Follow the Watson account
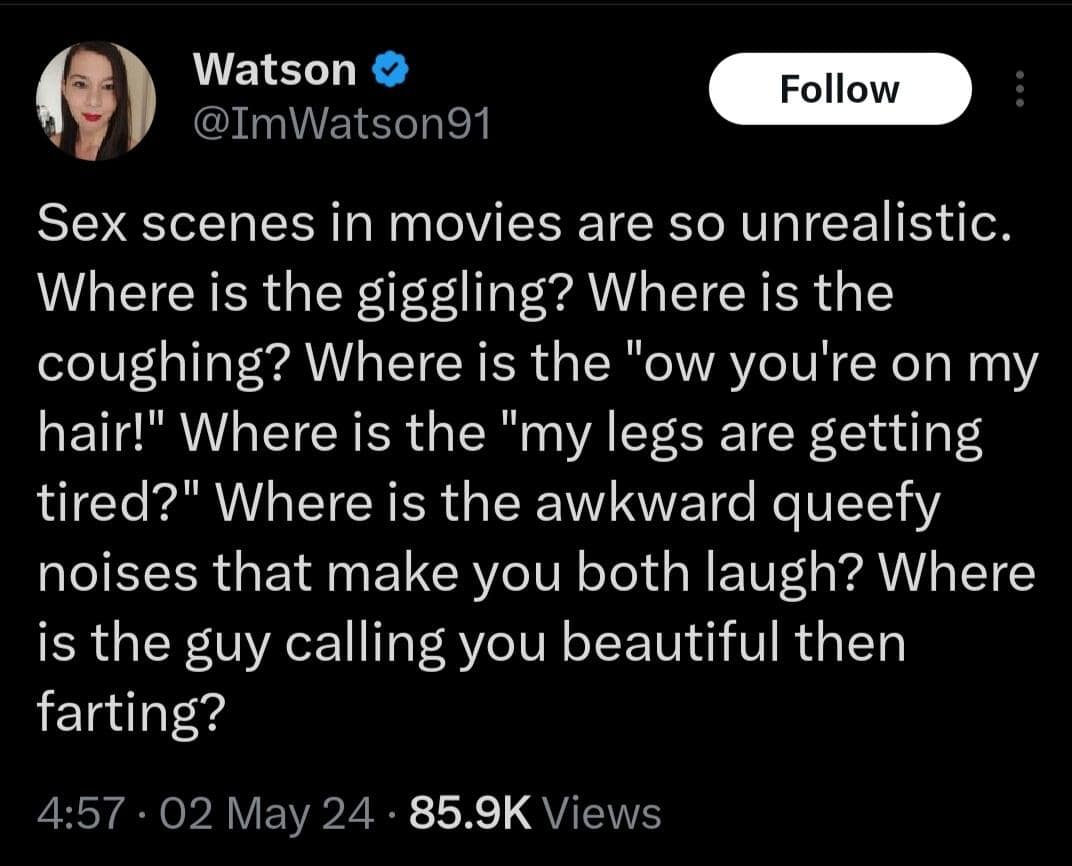This screenshot has height=866, width=1072. 839,89
